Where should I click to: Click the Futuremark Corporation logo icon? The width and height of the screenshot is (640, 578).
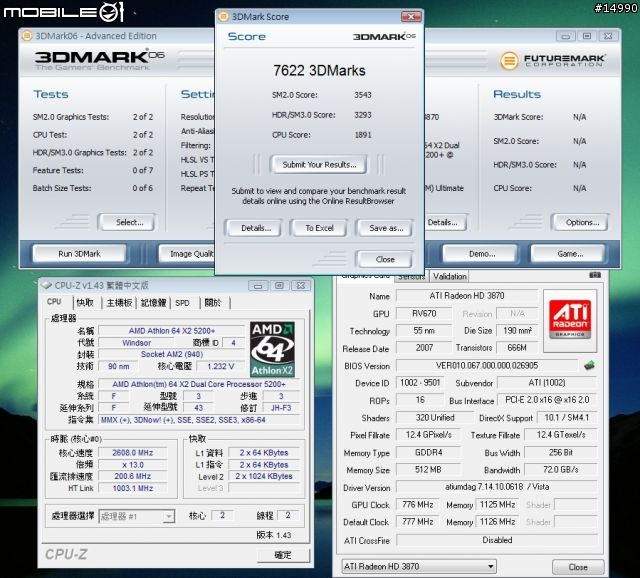[x=509, y=61]
